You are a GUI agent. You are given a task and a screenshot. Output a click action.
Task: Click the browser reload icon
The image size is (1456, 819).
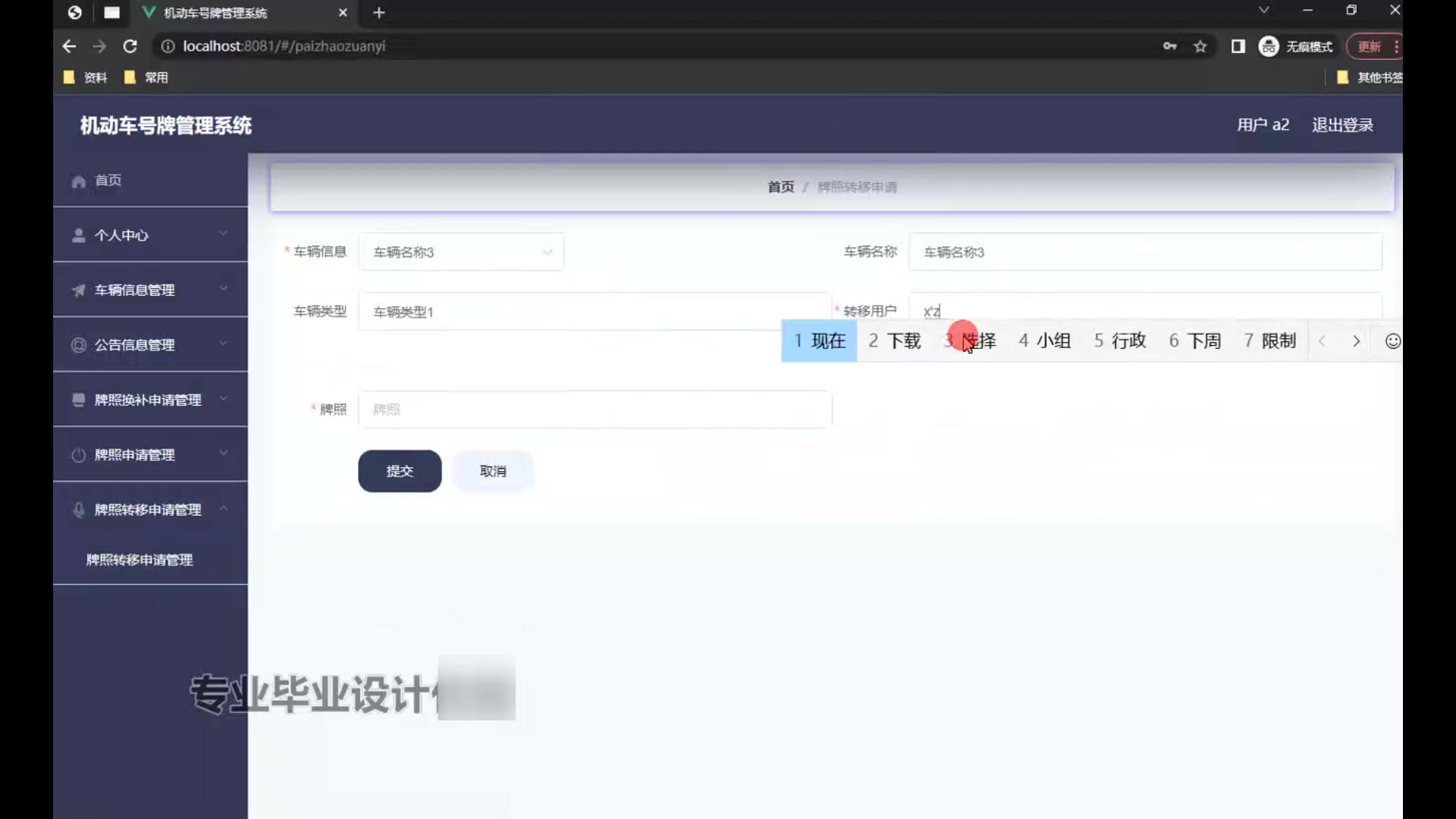click(130, 46)
